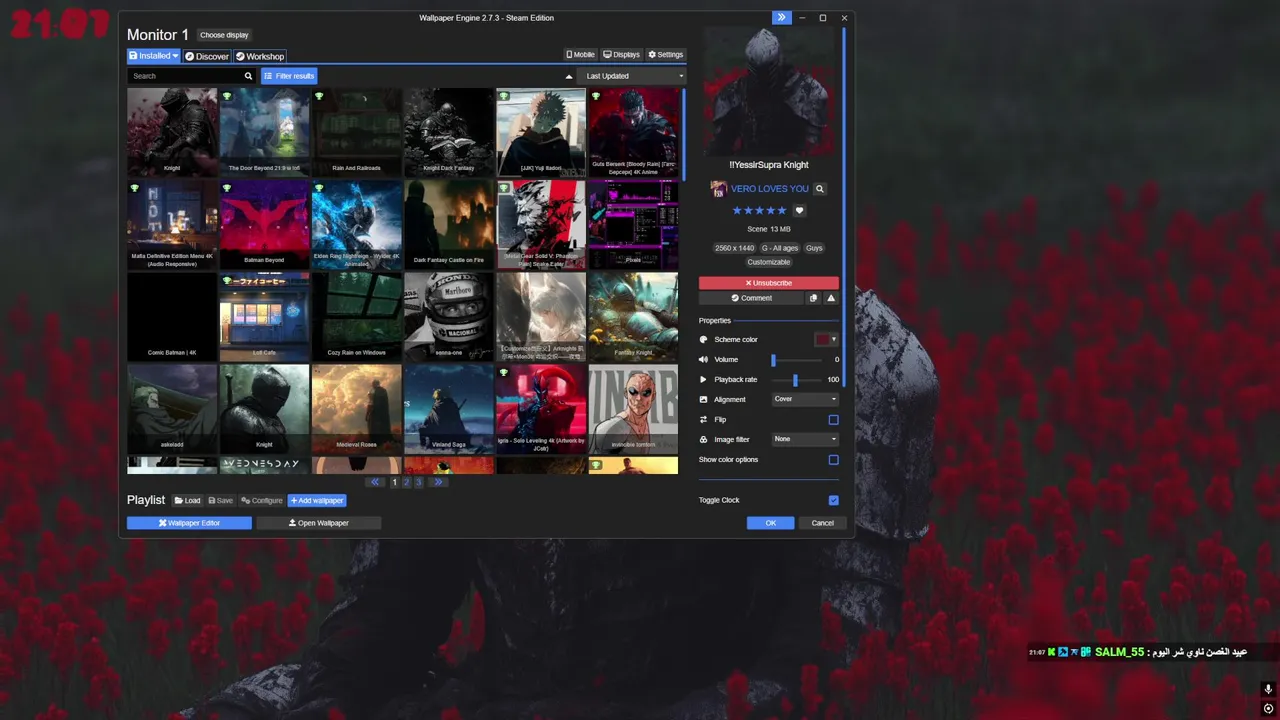Click the Guys tag

click(814, 248)
